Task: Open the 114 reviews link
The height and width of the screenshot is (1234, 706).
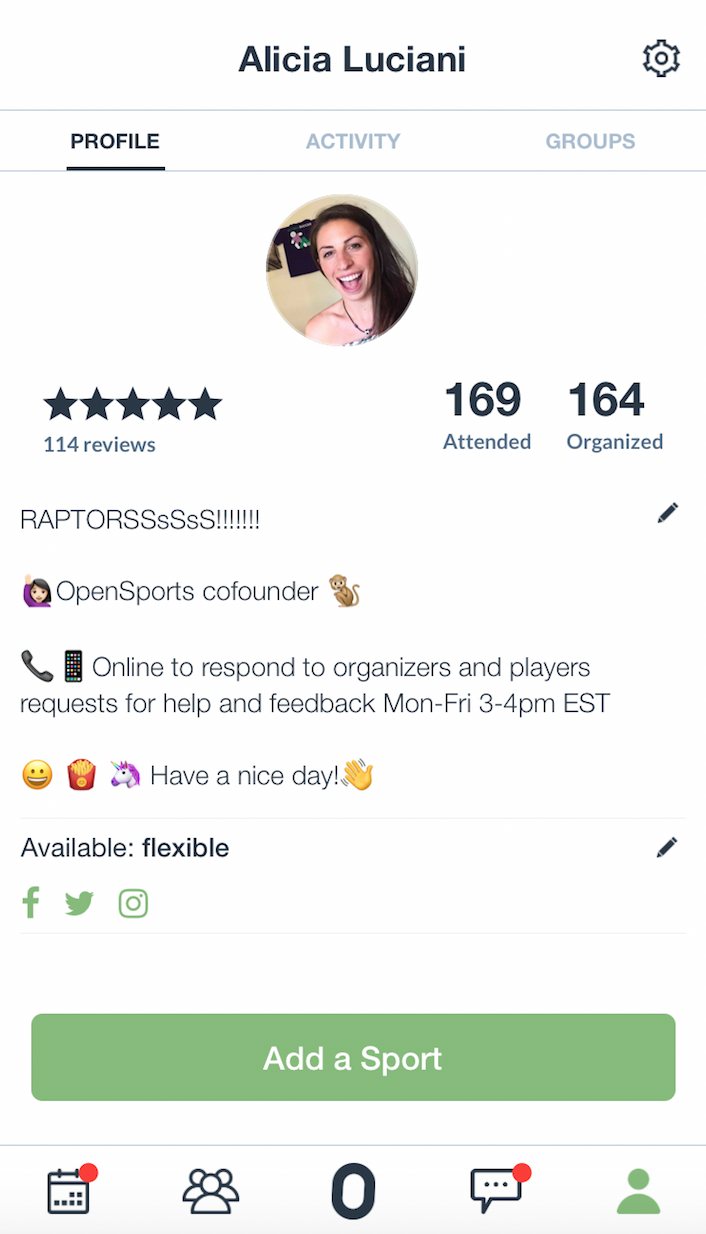Action: [99, 444]
